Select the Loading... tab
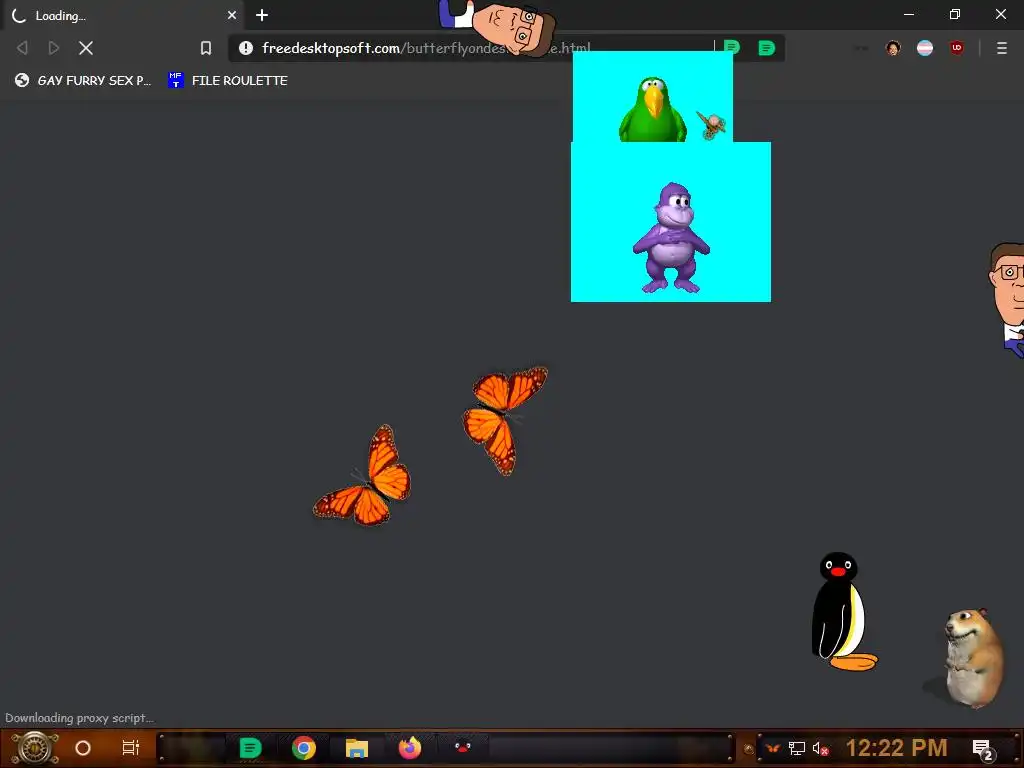The height and width of the screenshot is (768, 1024). [123, 15]
